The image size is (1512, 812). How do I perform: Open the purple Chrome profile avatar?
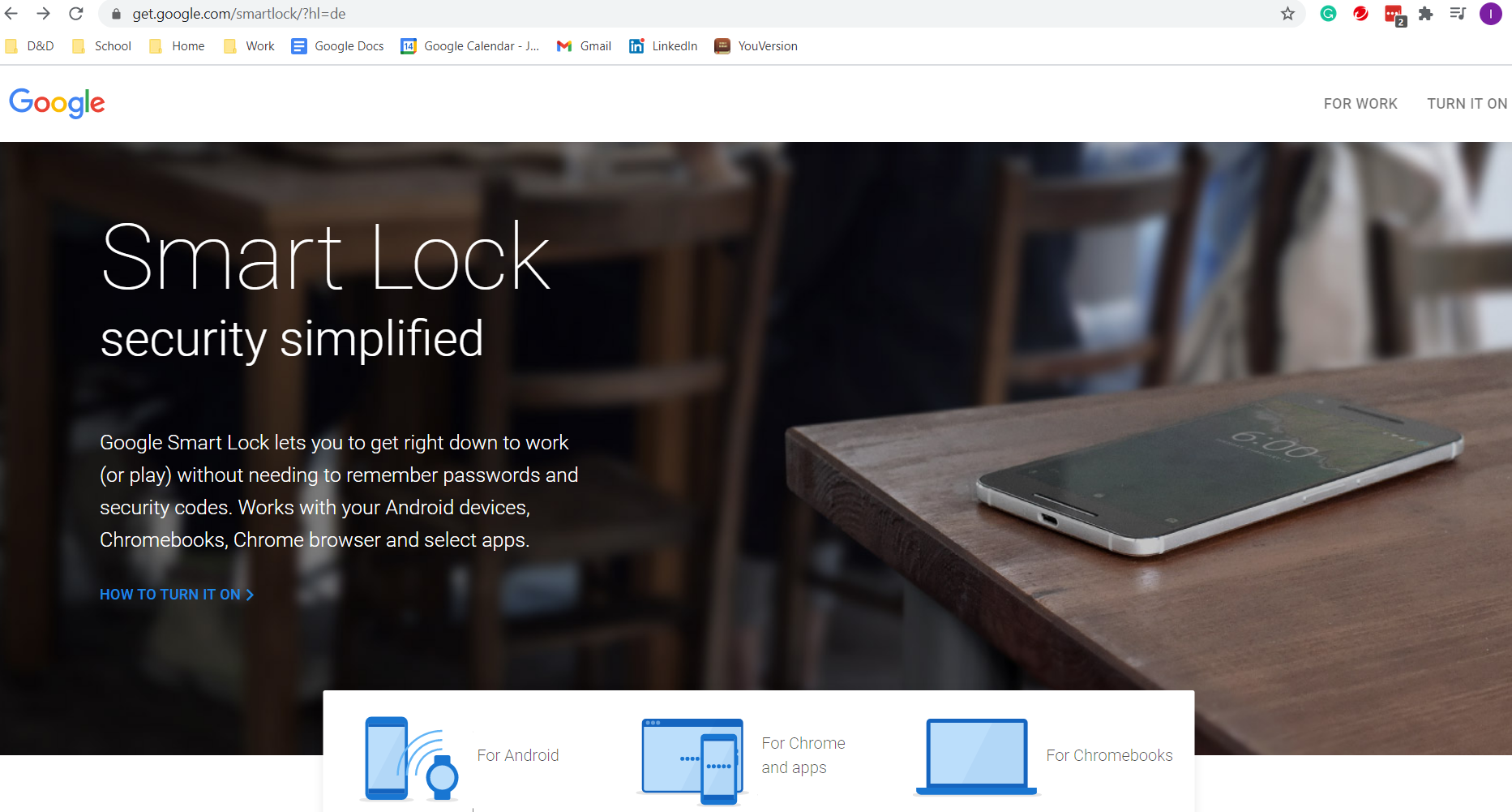[x=1490, y=14]
